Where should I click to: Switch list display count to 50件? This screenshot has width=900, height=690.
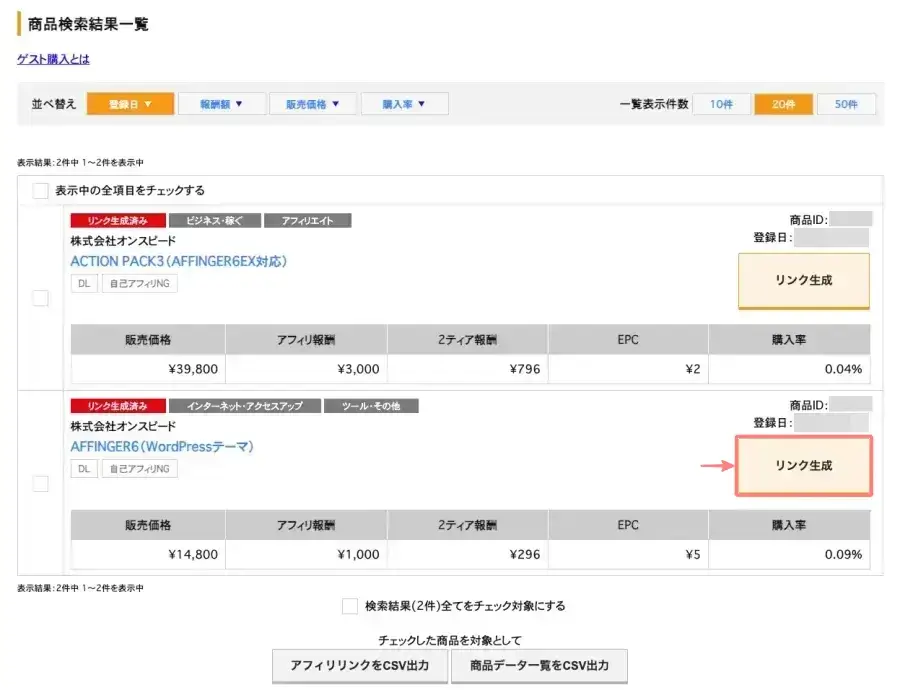845,103
